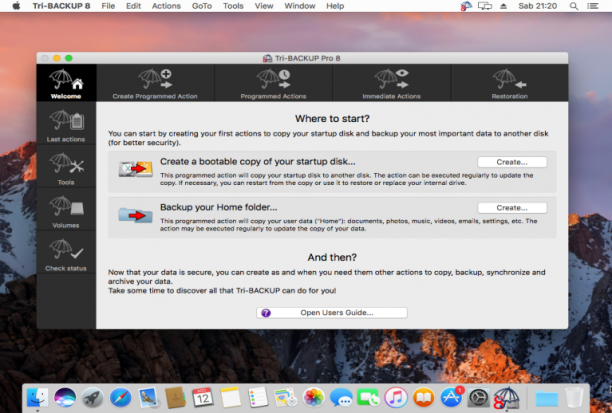The image size is (612, 413).
Task: Open the Immediate Actions section
Action: coord(391,83)
